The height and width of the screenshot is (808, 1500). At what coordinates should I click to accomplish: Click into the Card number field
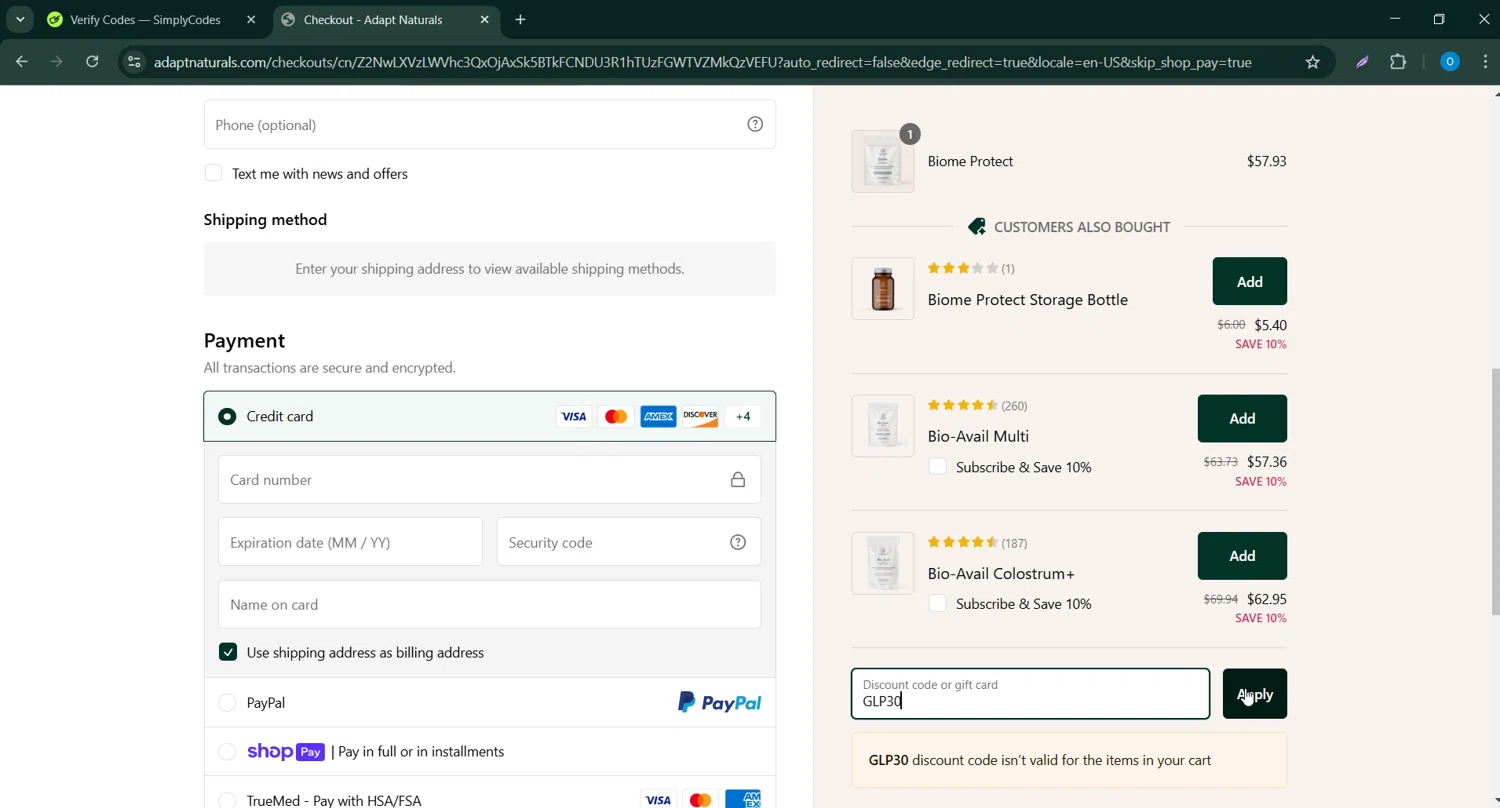click(x=489, y=480)
